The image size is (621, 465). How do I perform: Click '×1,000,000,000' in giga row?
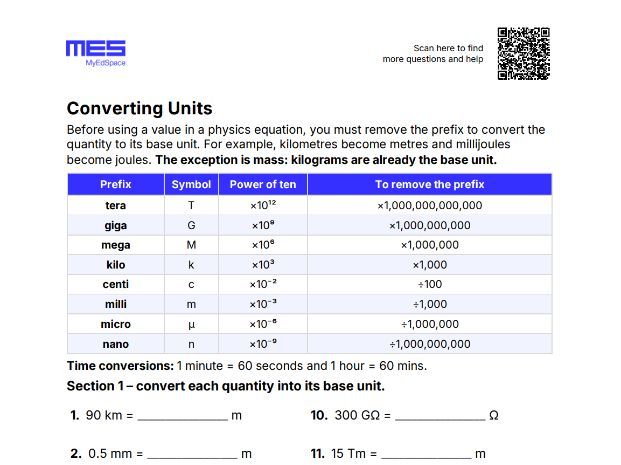(x=430, y=225)
